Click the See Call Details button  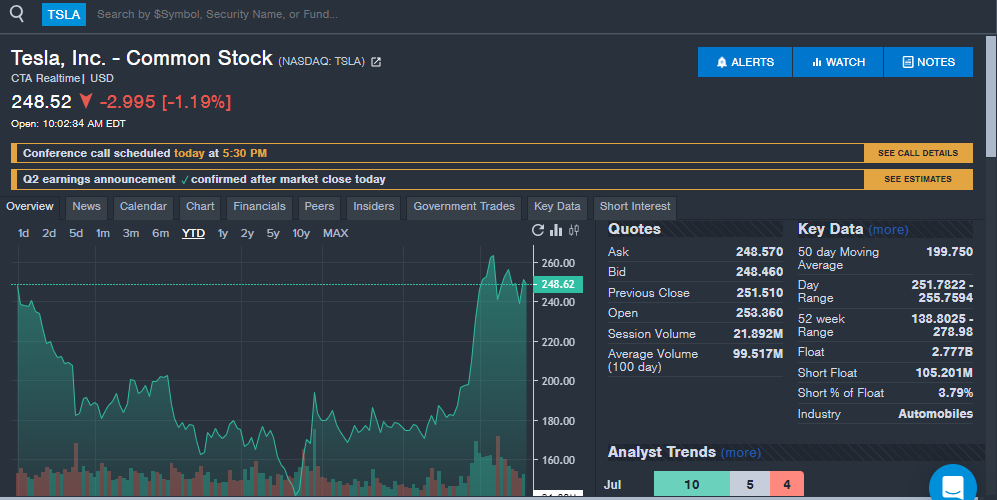point(917,153)
